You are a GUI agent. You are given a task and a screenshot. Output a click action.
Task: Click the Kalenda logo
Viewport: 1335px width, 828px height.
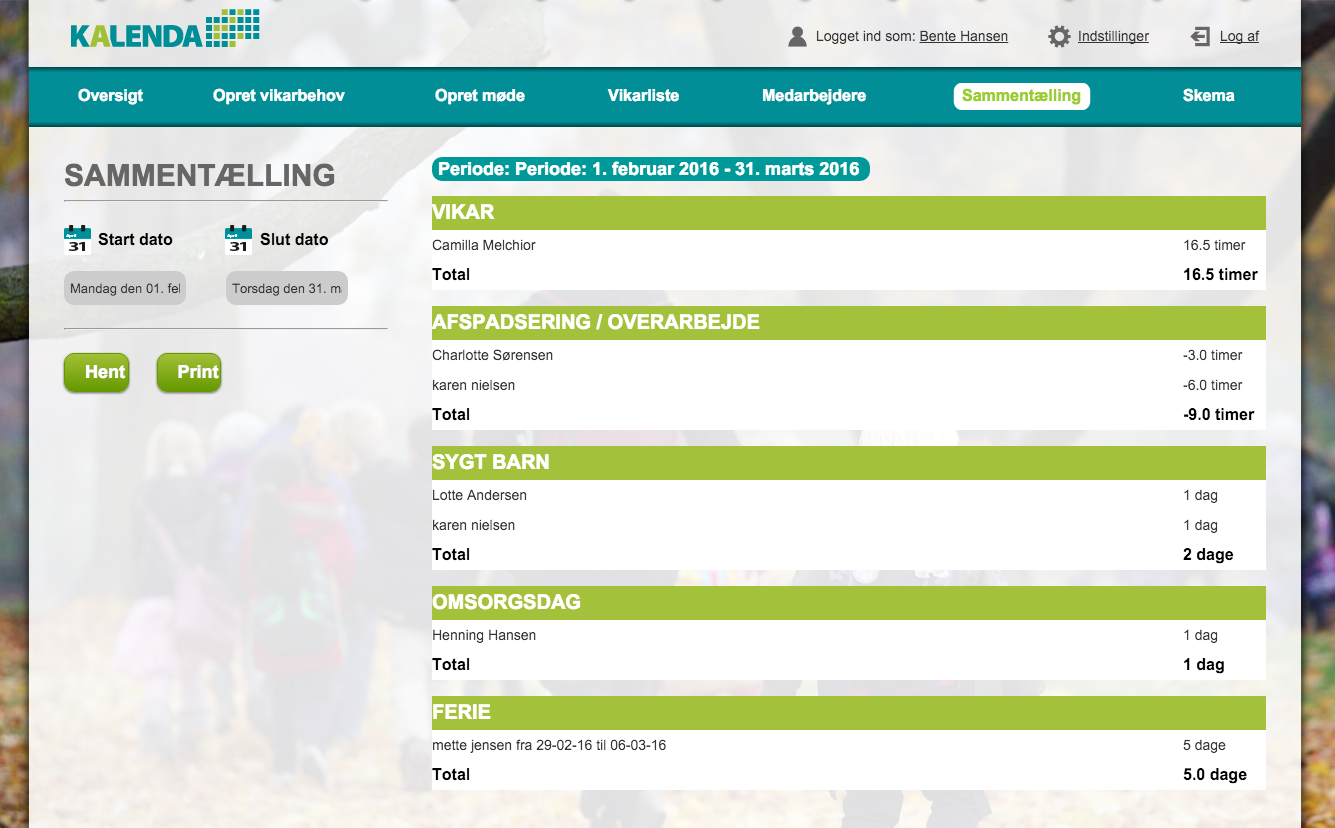click(x=165, y=30)
